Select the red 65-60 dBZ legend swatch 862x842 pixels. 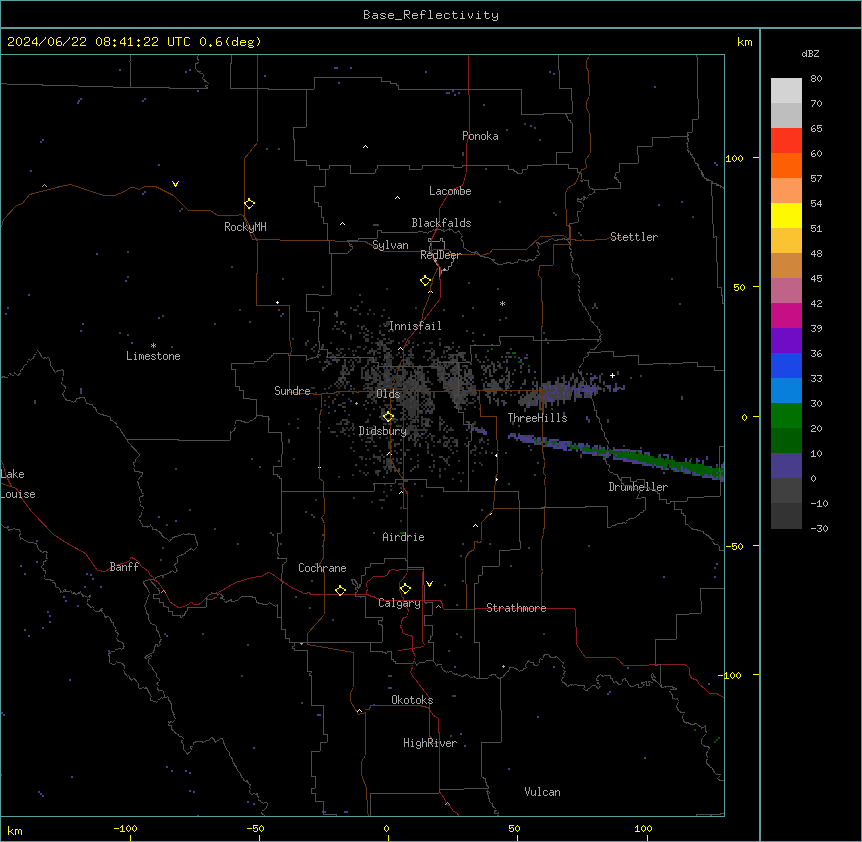[786, 140]
